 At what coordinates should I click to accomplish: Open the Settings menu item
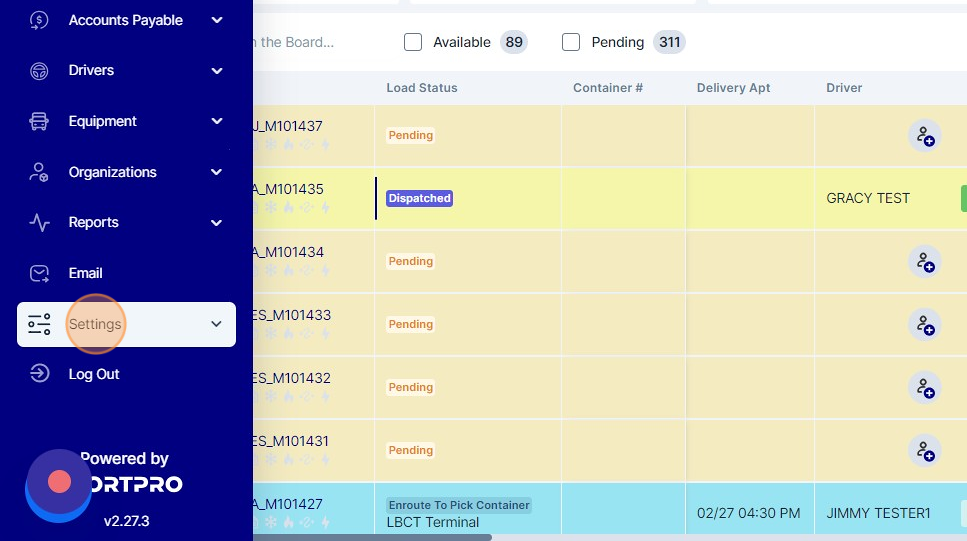point(126,324)
